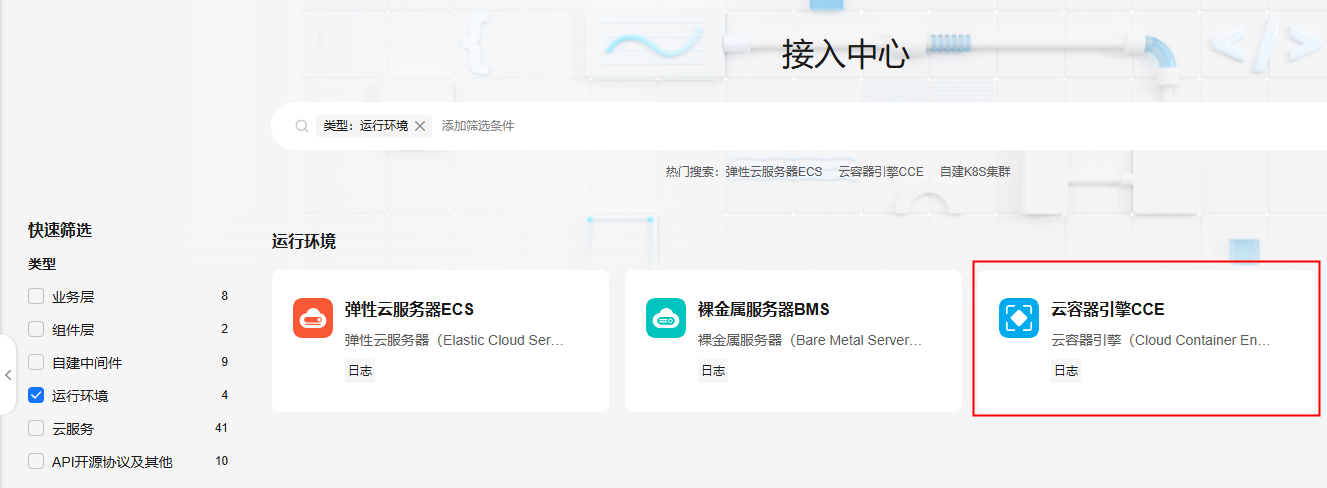Click the 日志 tag on BMS card
Image resolution: width=1327 pixels, height=488 pixels.
click(713, 371)
